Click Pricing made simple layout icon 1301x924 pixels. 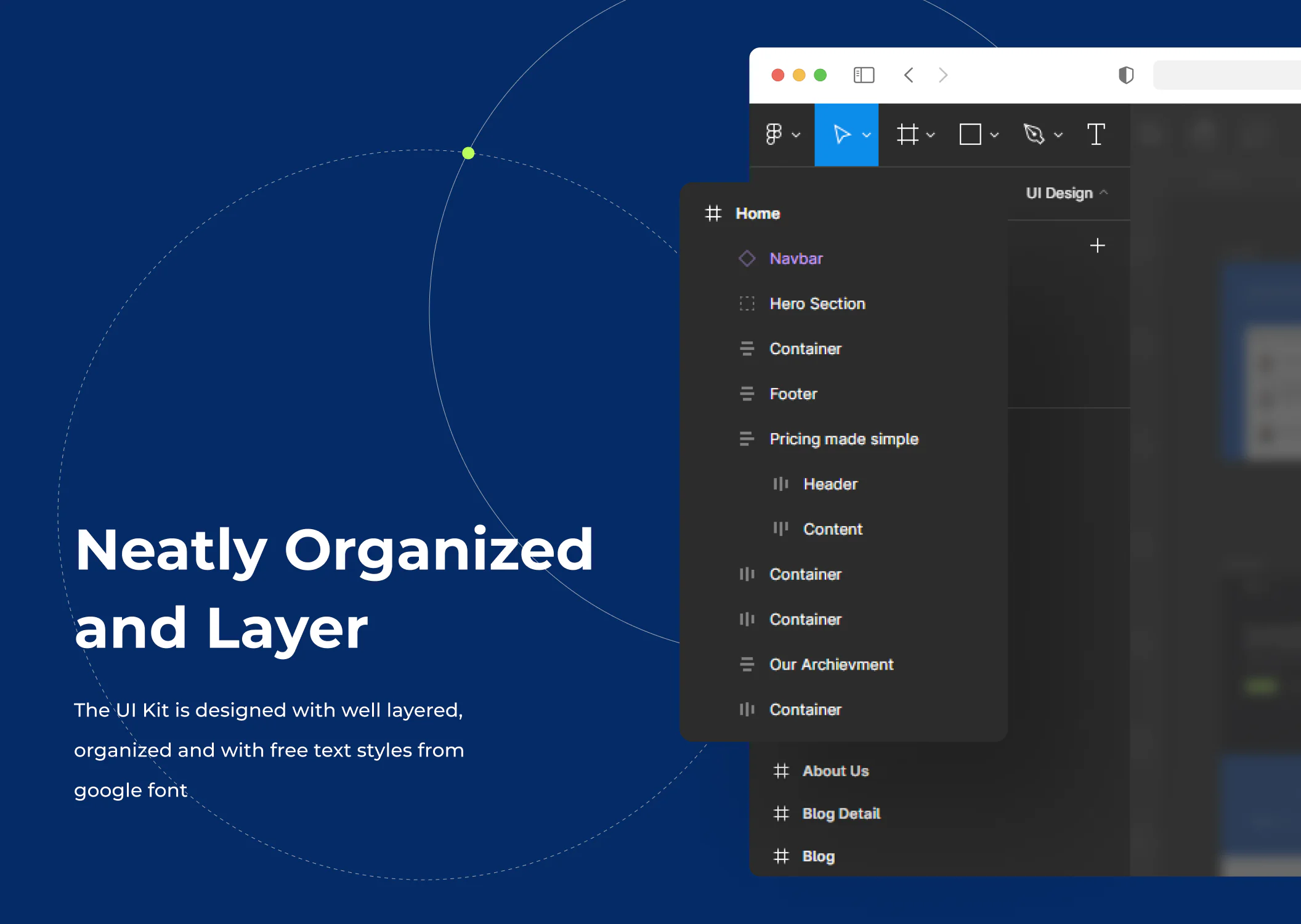(747, 439)
